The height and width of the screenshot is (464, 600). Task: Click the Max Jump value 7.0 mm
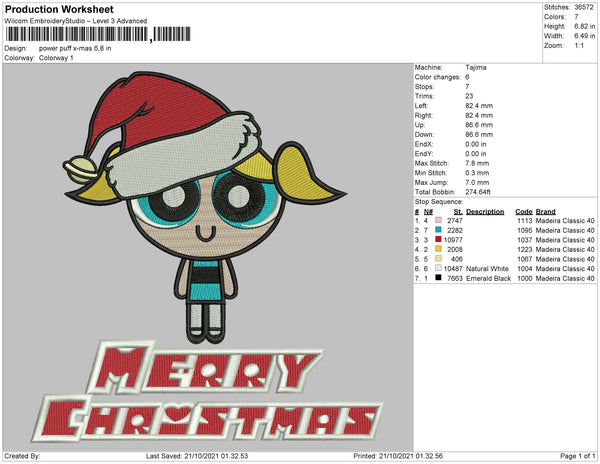tap(477, 182)
